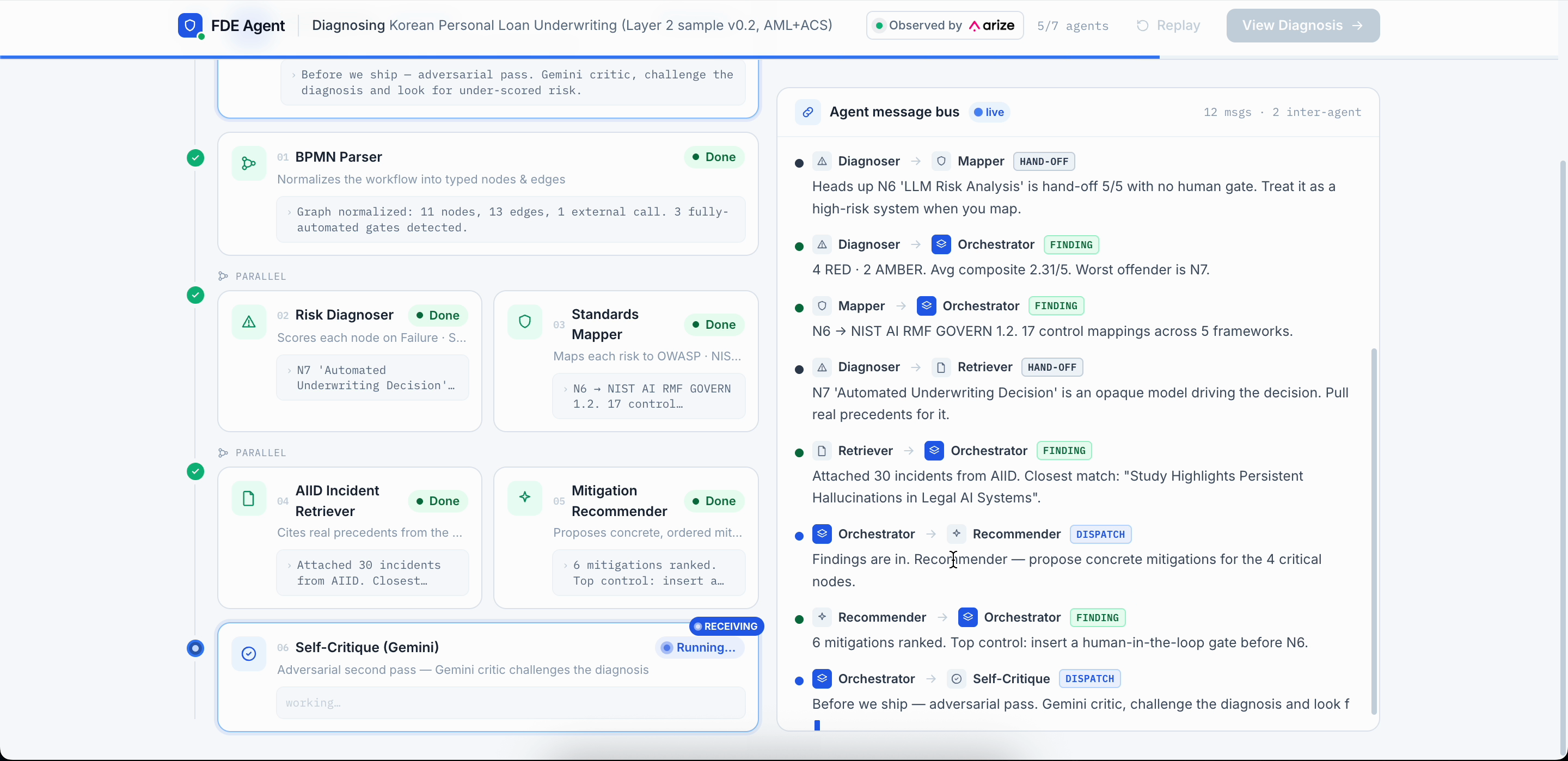Click Diagnoser triangle icon in 'Heads up N6' message

point(822,161)
